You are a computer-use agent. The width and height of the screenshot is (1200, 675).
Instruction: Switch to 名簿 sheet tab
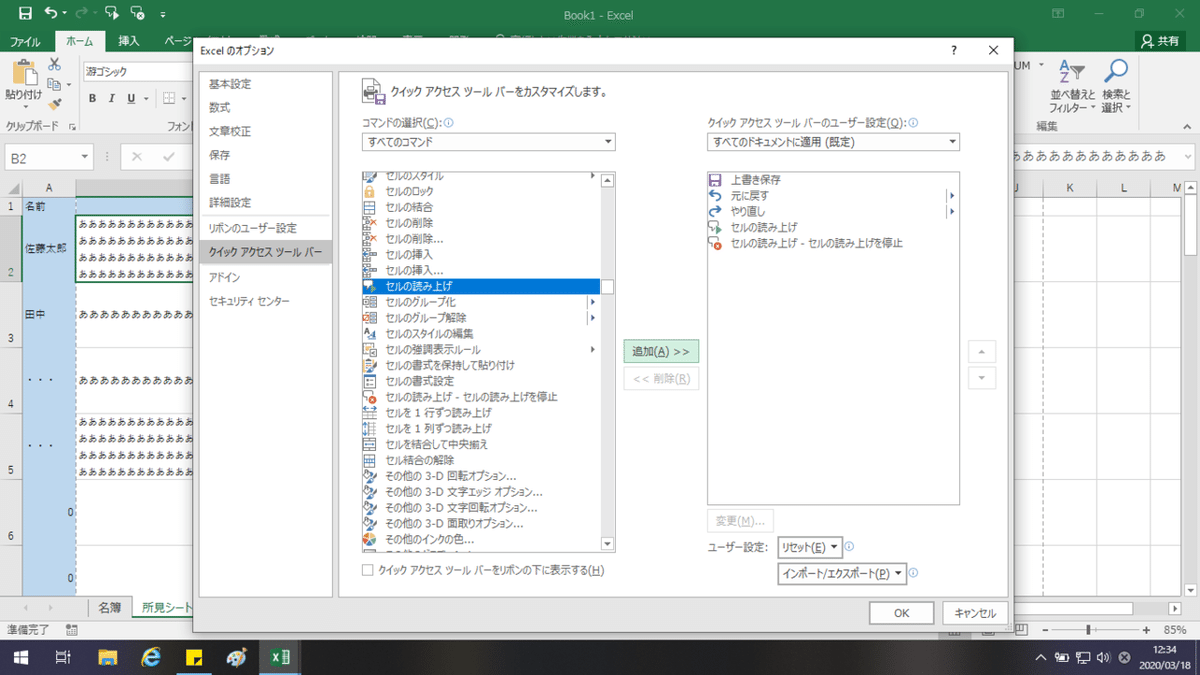tap(109, 608)
